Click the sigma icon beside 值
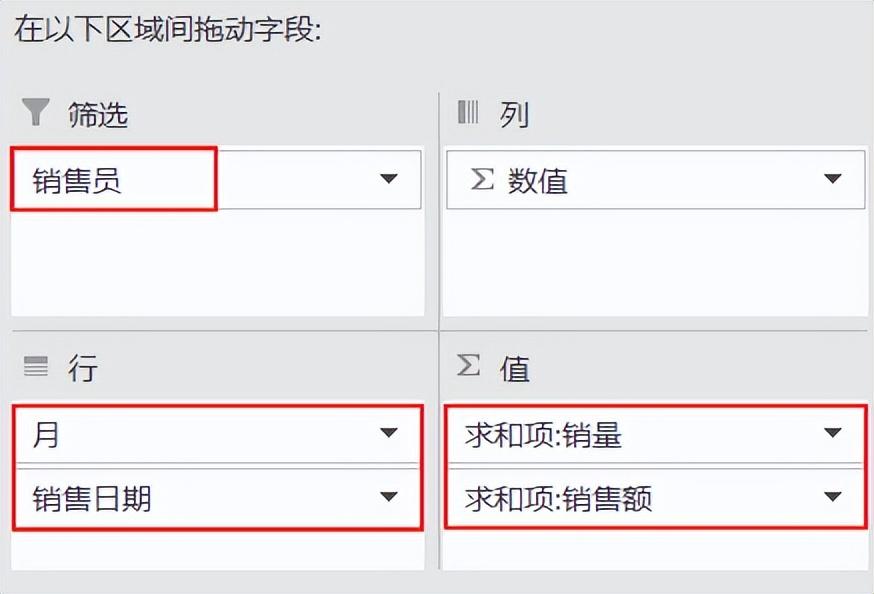Viewport: 874px width, 594px height. [468, 366]
